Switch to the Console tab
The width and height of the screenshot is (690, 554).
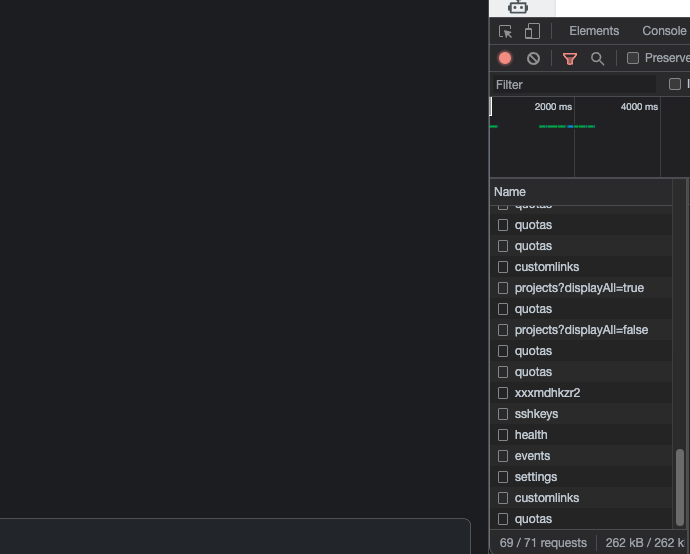tap(664, 31)
